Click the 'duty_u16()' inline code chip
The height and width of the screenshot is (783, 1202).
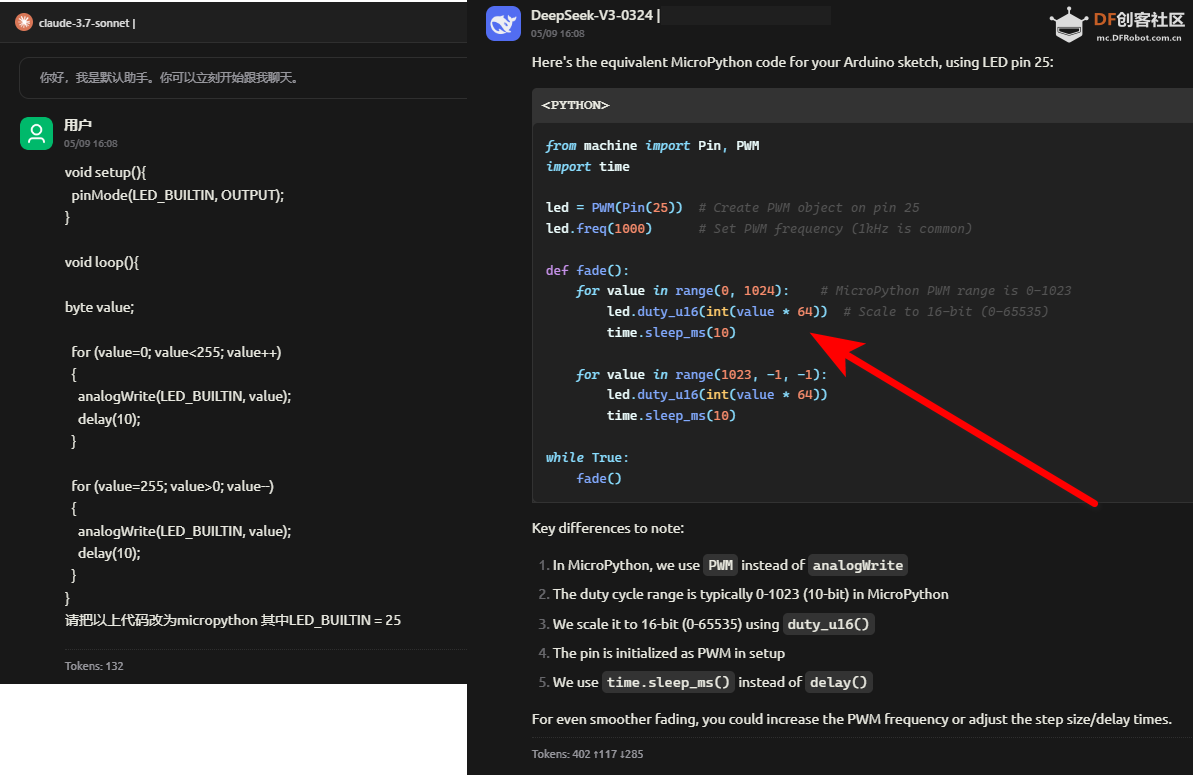(x=829, y=624)
